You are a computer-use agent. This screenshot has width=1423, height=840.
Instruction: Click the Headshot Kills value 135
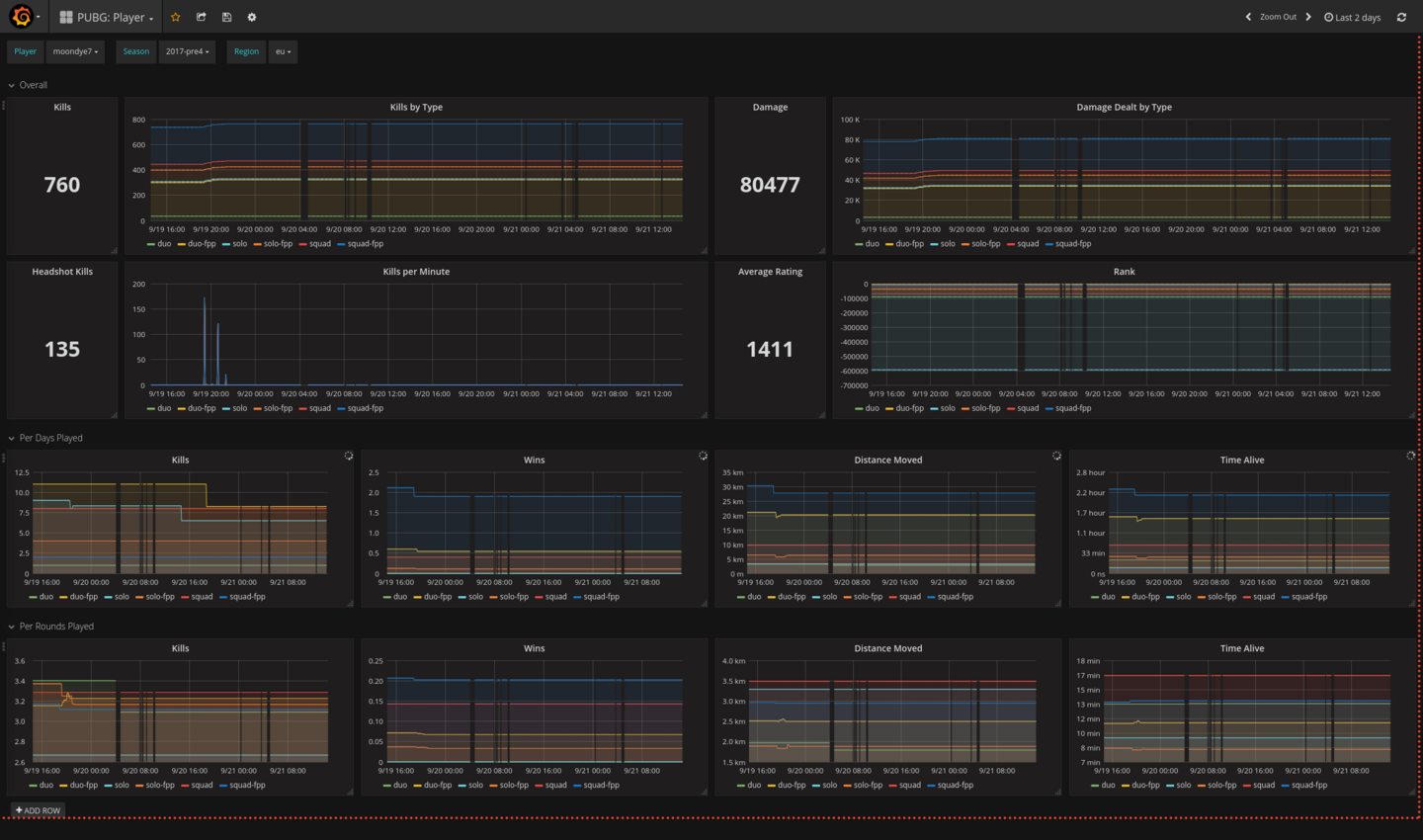coord(62,349)
